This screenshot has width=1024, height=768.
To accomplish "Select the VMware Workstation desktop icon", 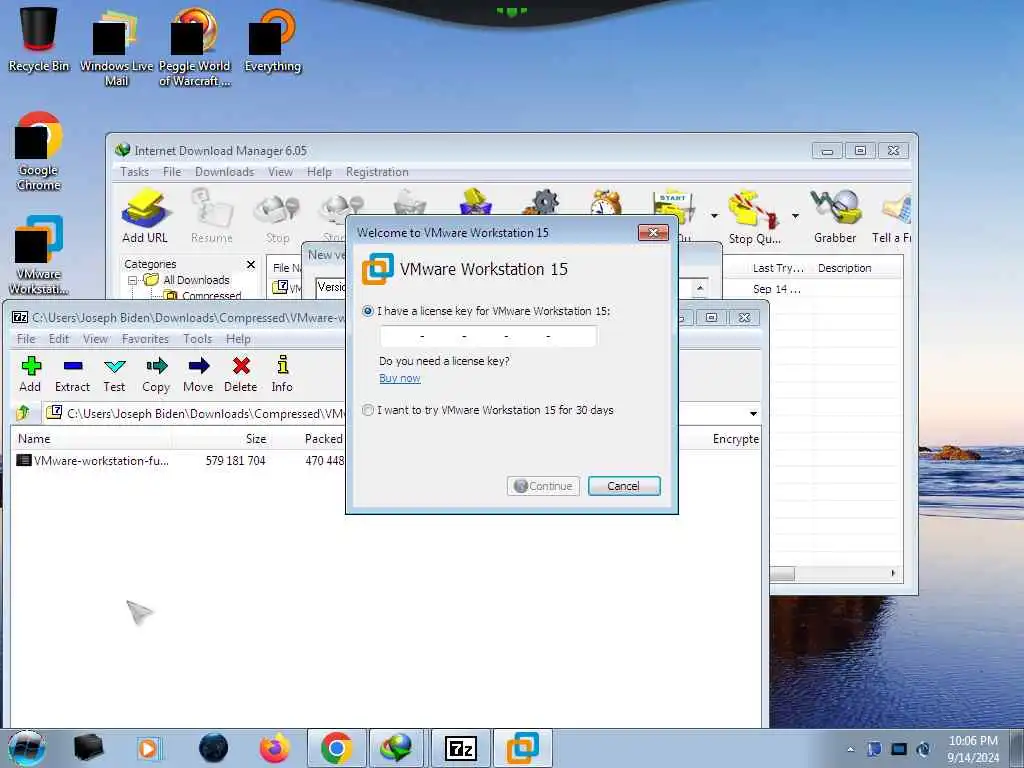I will 39,255.
